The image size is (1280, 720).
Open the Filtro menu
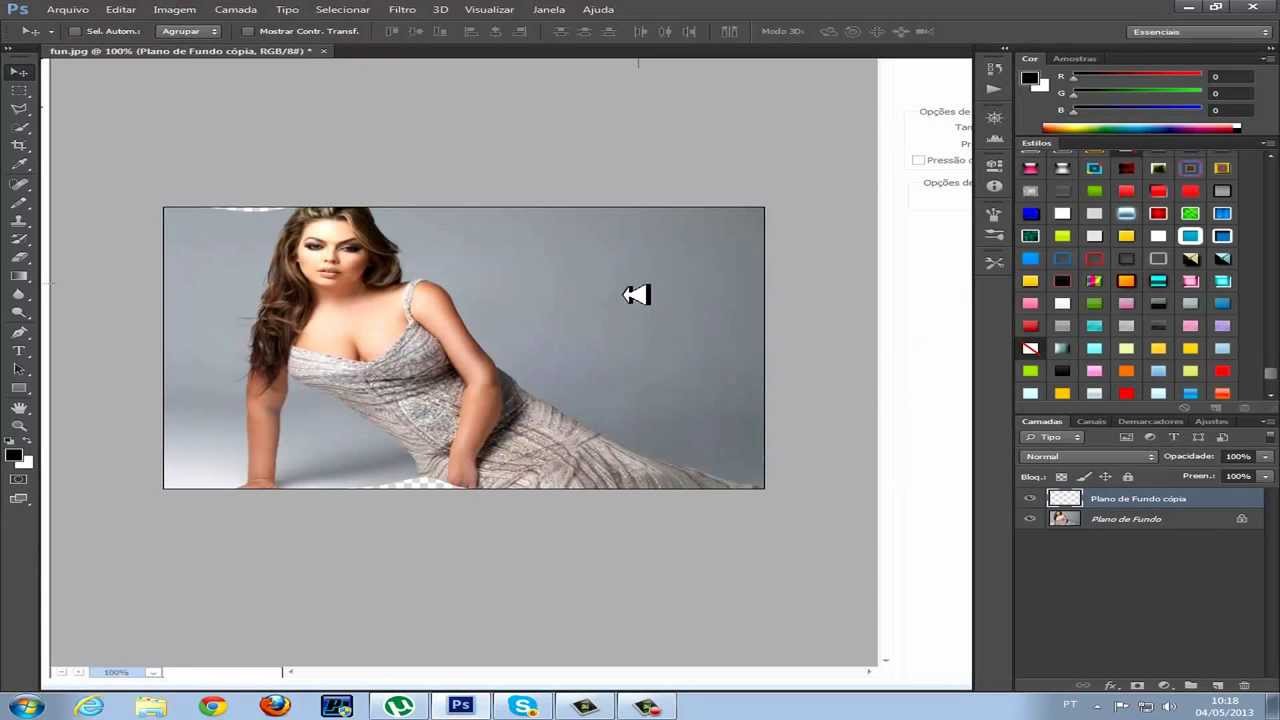402,9
